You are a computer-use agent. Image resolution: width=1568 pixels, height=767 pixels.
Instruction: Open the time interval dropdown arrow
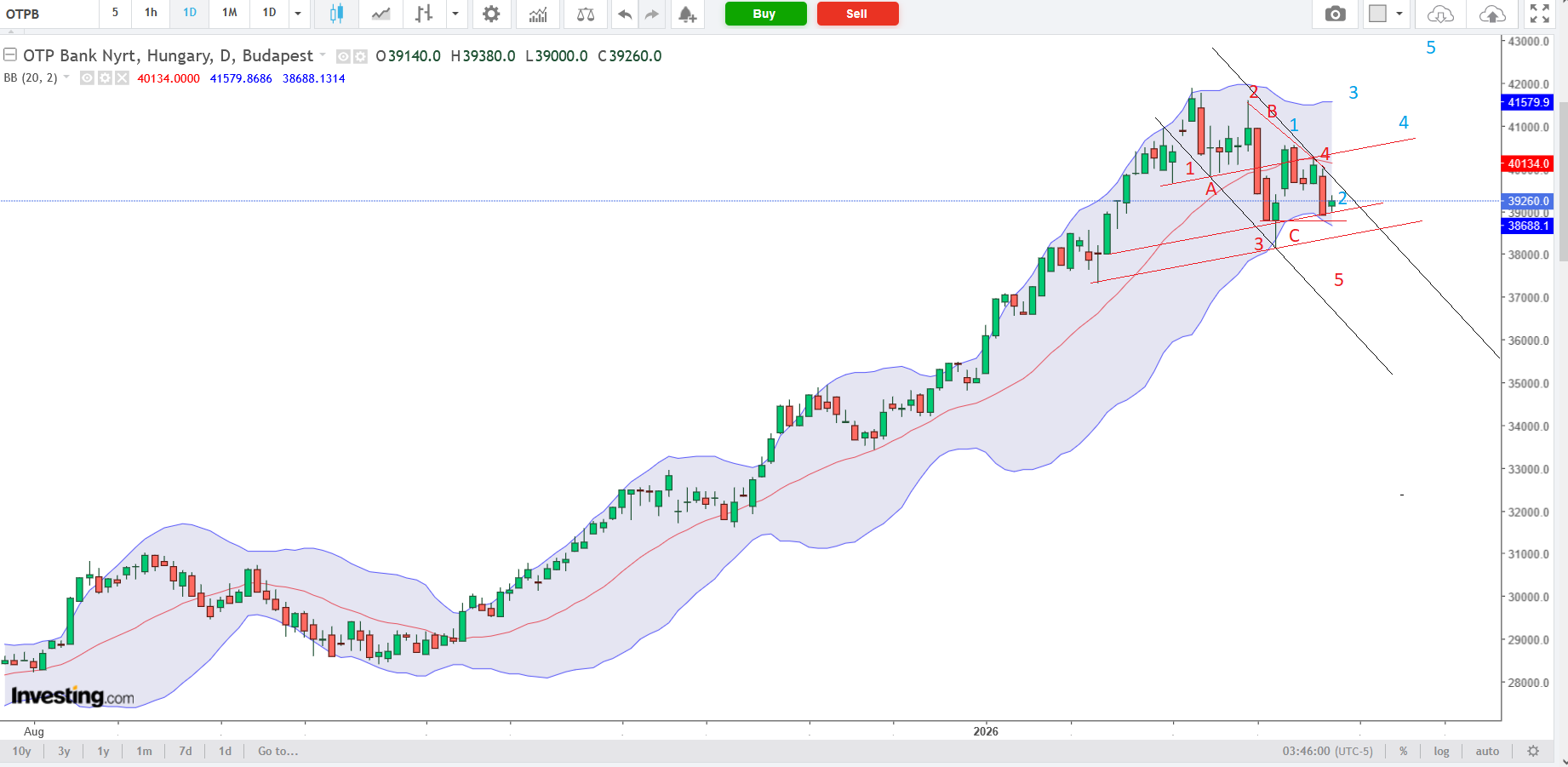(298, 14)
